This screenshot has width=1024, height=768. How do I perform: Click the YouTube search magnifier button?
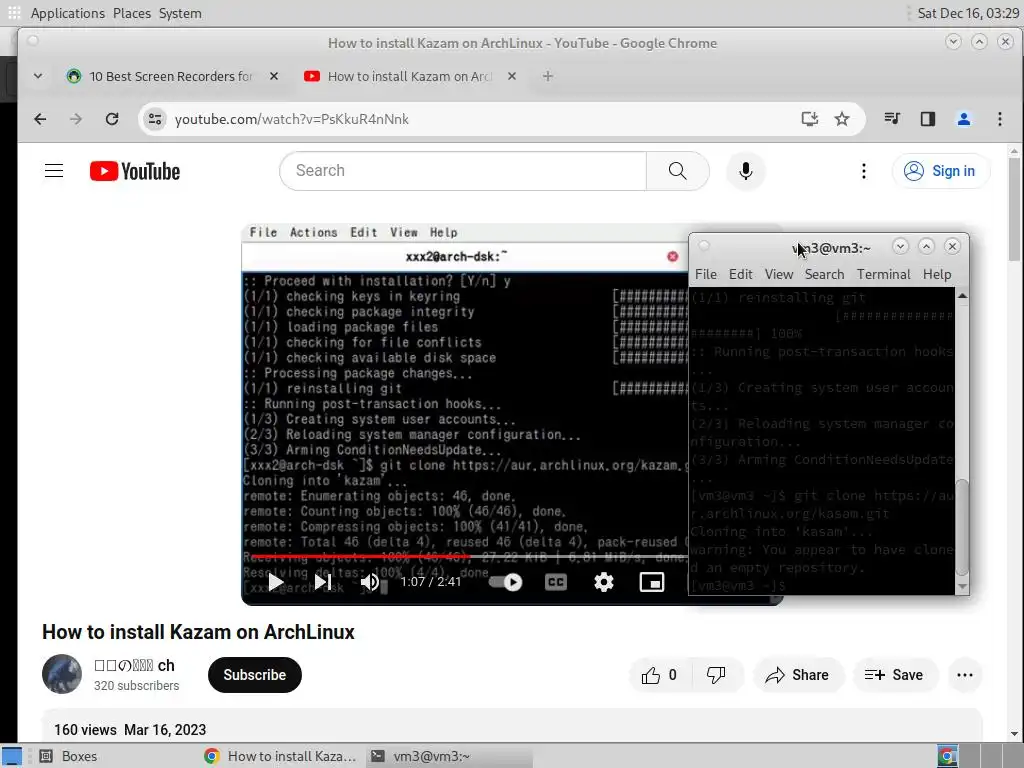[x=678, y=171]
